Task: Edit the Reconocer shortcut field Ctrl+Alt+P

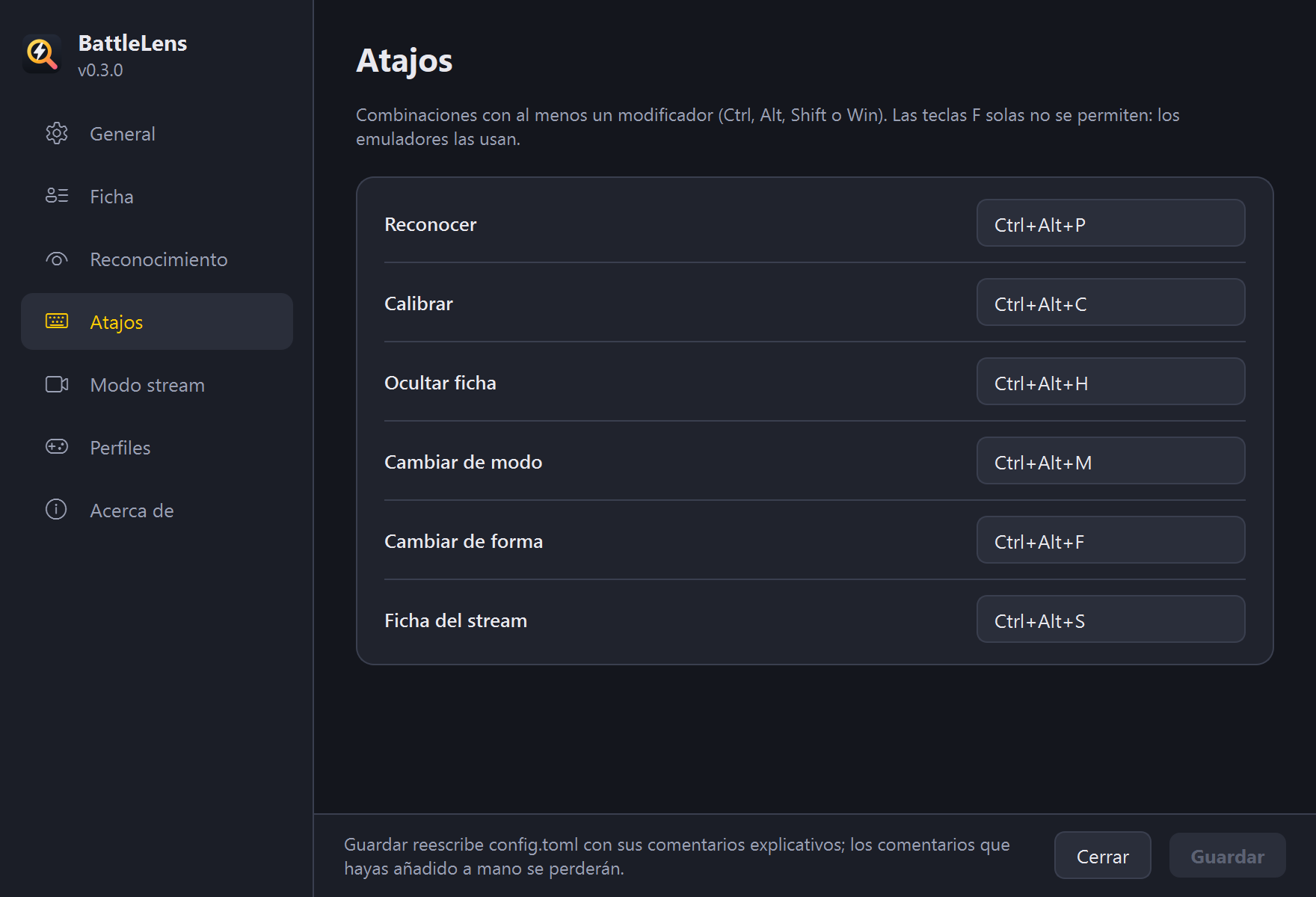Action: (1110, 224)
